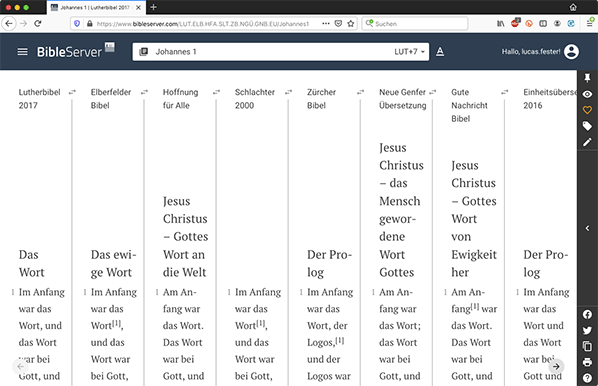The image size is (598, 386).
Task: Open the Firefox application menu
Action: click(x=590, y=24)
